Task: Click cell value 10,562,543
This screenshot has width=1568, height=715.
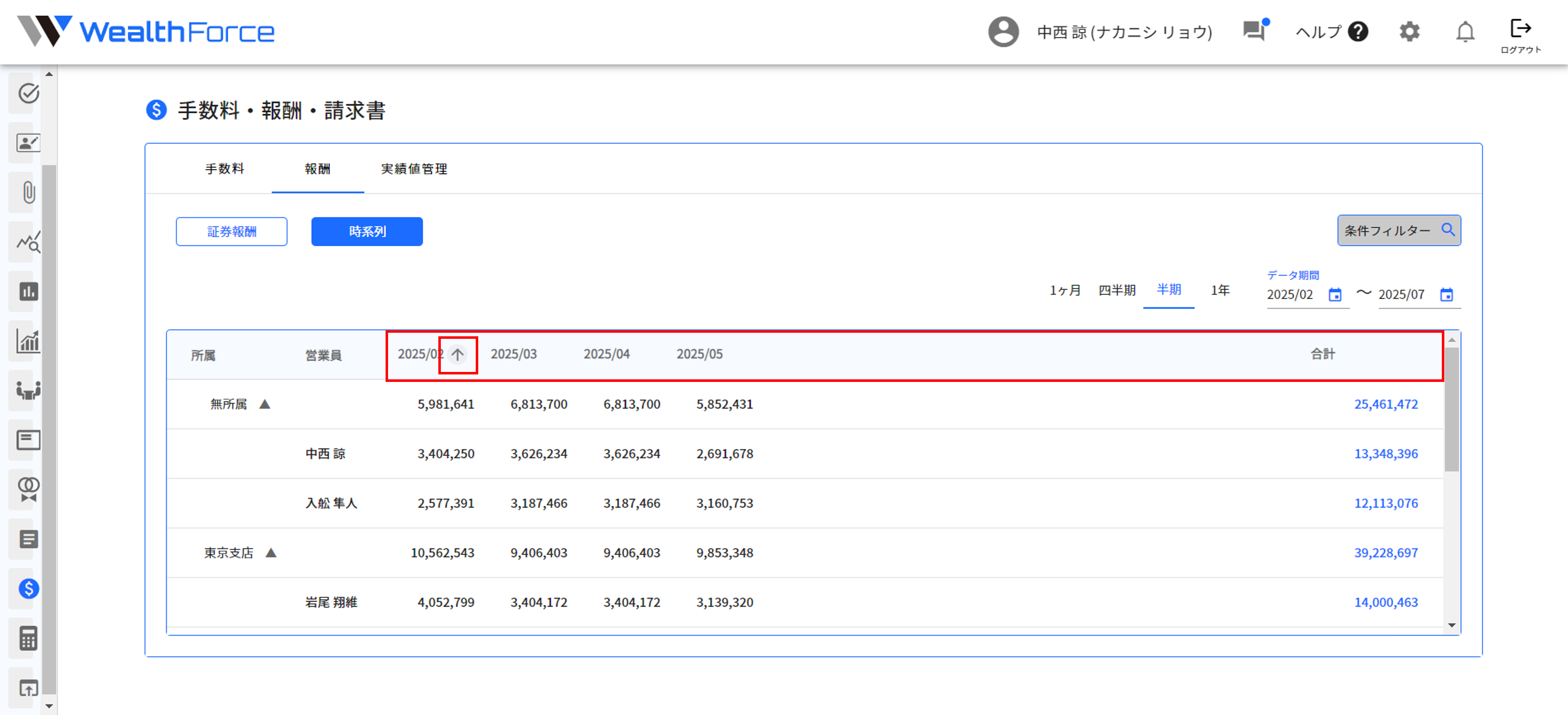Action: click(x=442, y=553)
